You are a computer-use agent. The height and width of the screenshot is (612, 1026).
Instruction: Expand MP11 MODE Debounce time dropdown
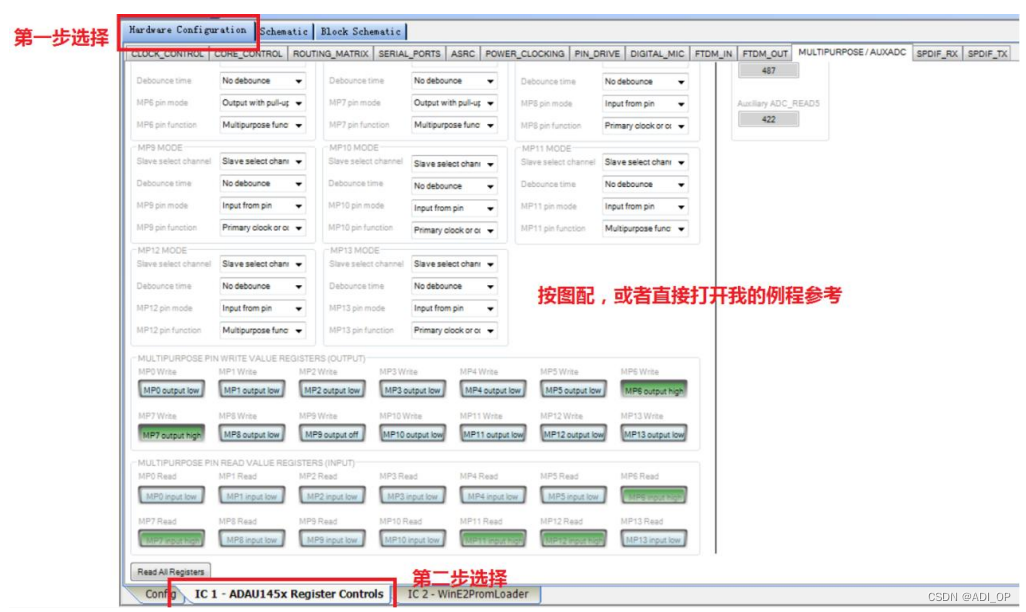(x=645, y=184)
